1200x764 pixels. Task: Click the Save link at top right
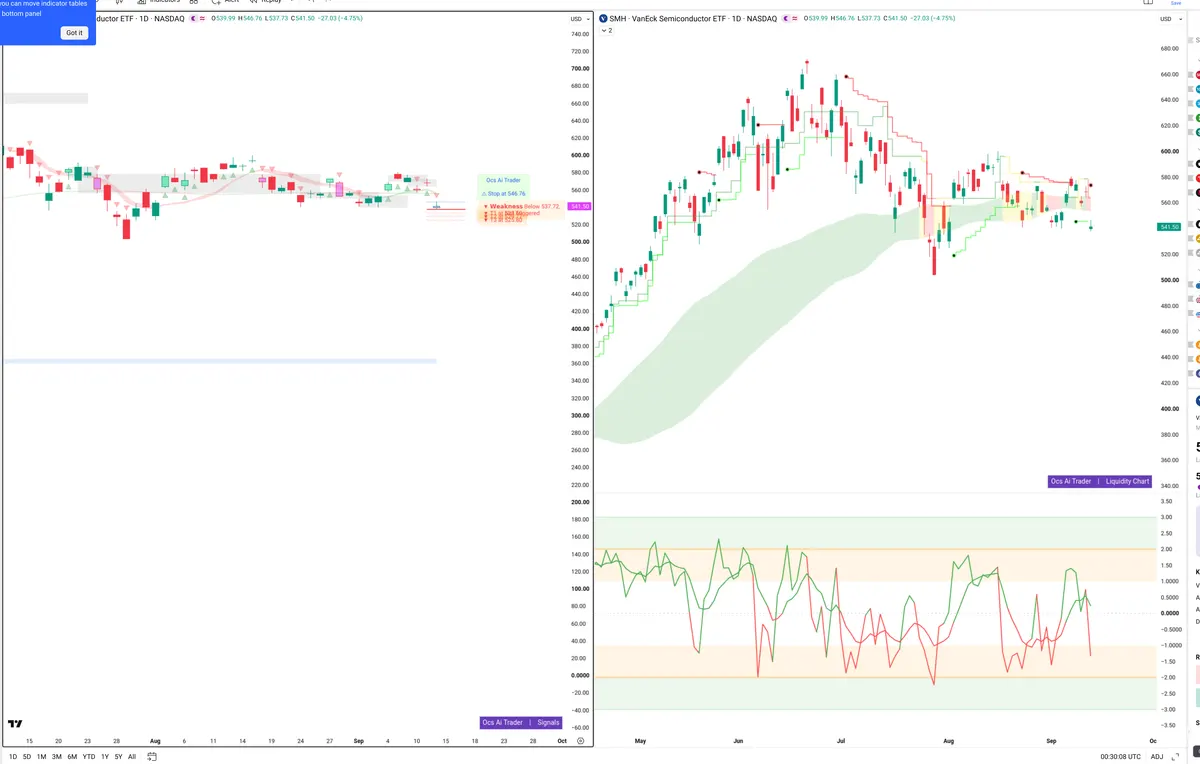click(1176, 3)
